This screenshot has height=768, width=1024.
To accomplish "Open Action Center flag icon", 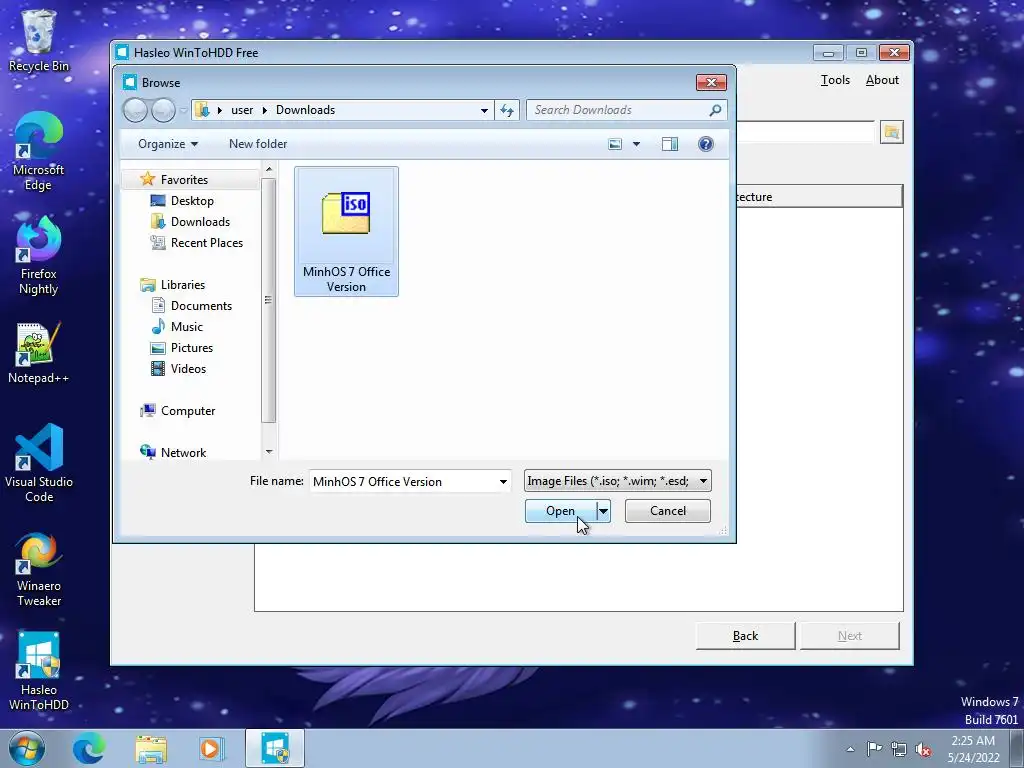I will tap(874, 748).
